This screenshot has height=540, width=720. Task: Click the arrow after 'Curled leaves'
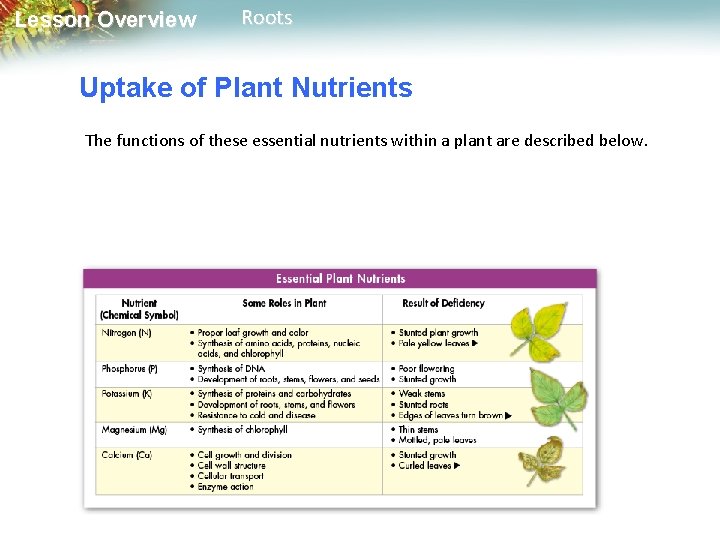pos(457,466)
